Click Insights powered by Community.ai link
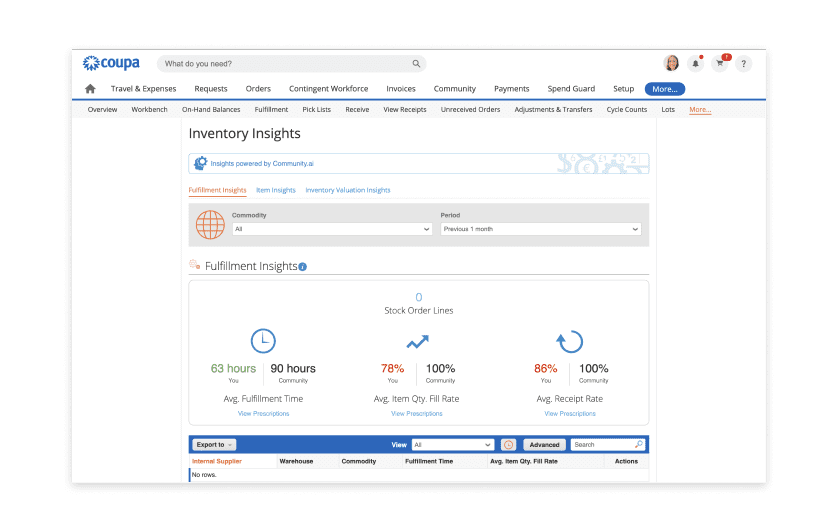Screen dimensions: 838x531 [x=262, y=163]
